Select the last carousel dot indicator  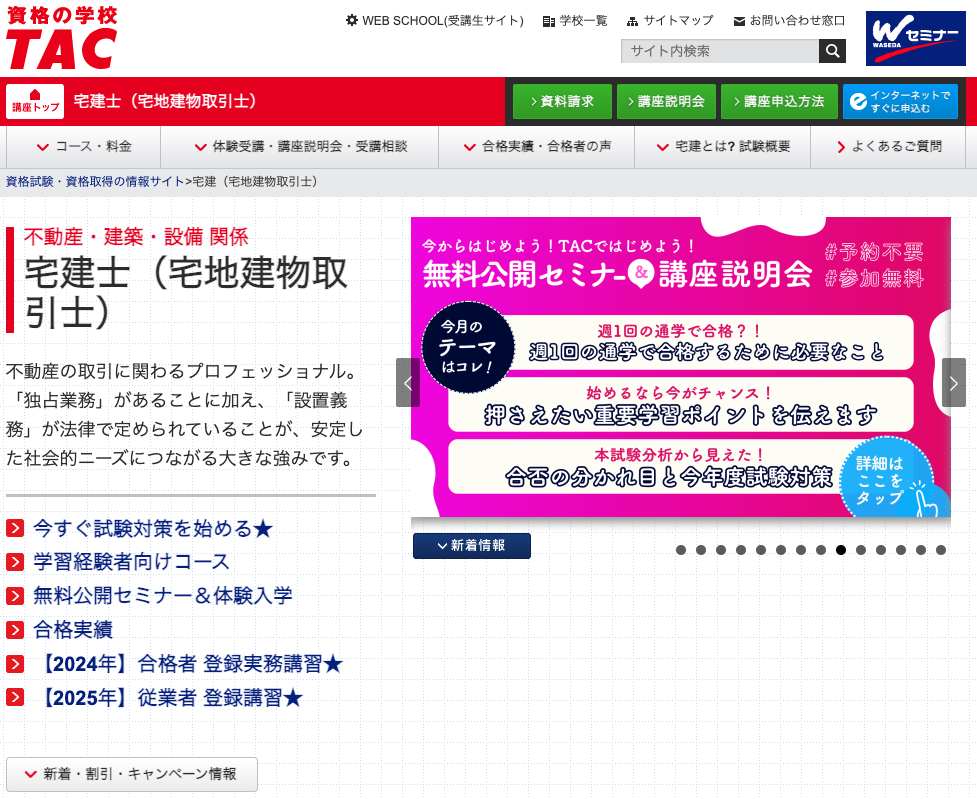[941, 549]
